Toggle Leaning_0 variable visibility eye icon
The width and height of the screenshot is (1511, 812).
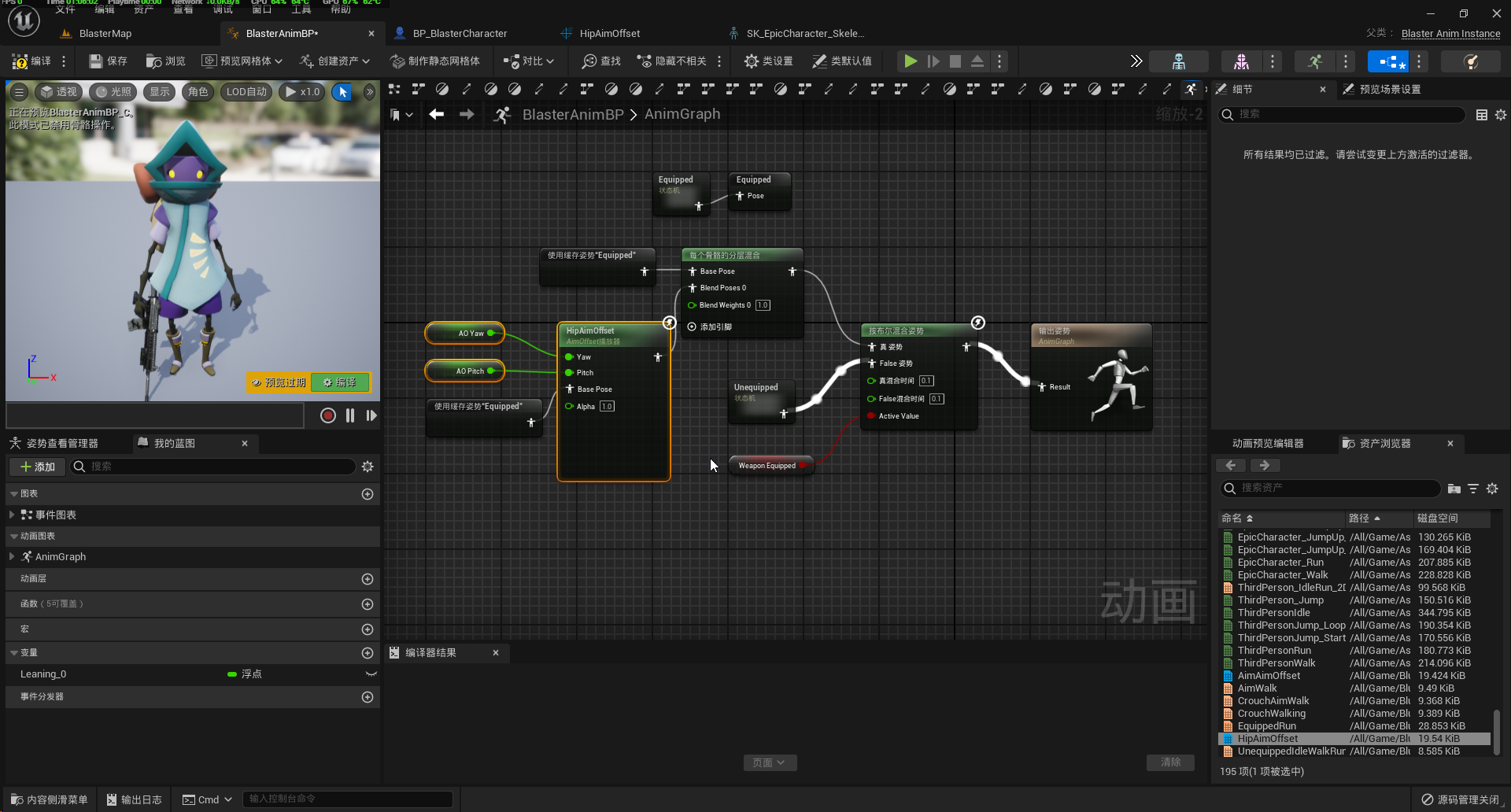pos(371,674)
